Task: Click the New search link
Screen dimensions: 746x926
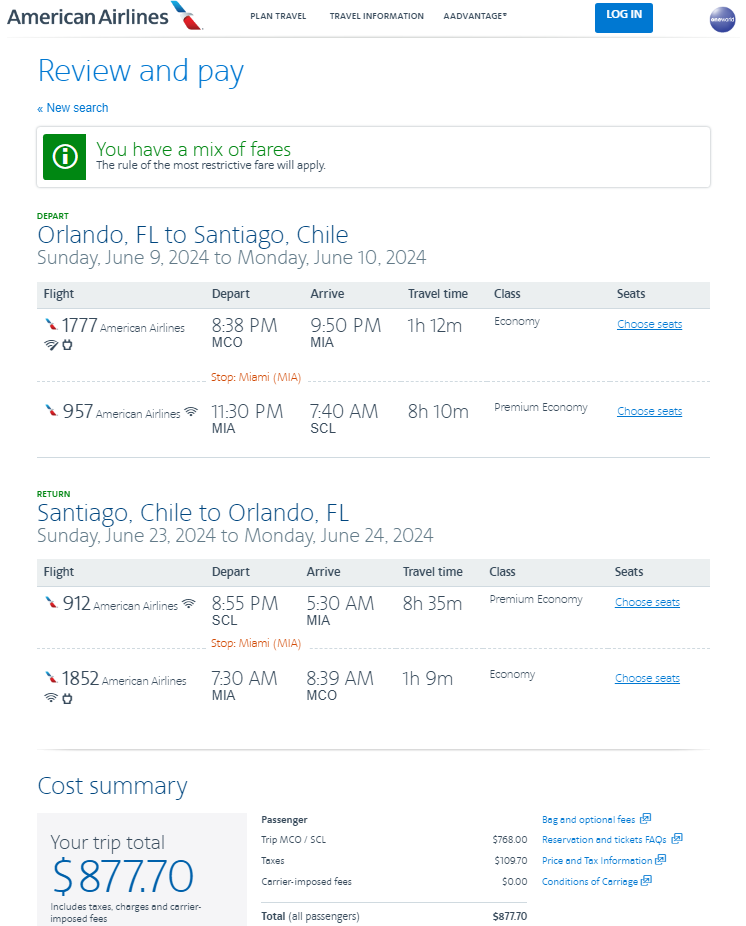Action: click(73, 107)
